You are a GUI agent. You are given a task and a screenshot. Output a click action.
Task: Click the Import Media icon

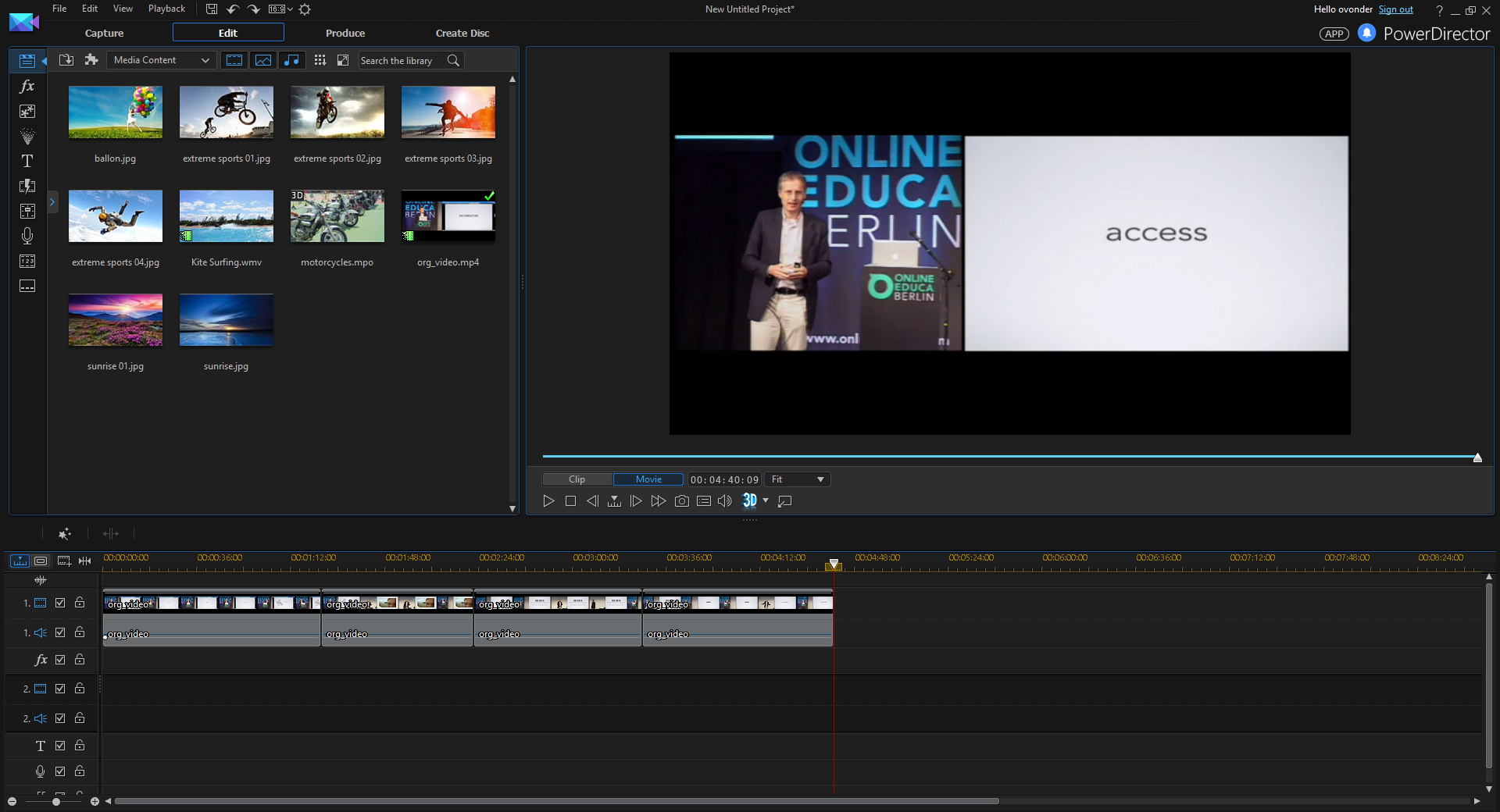pyautogui.click(x=66, y=60)
